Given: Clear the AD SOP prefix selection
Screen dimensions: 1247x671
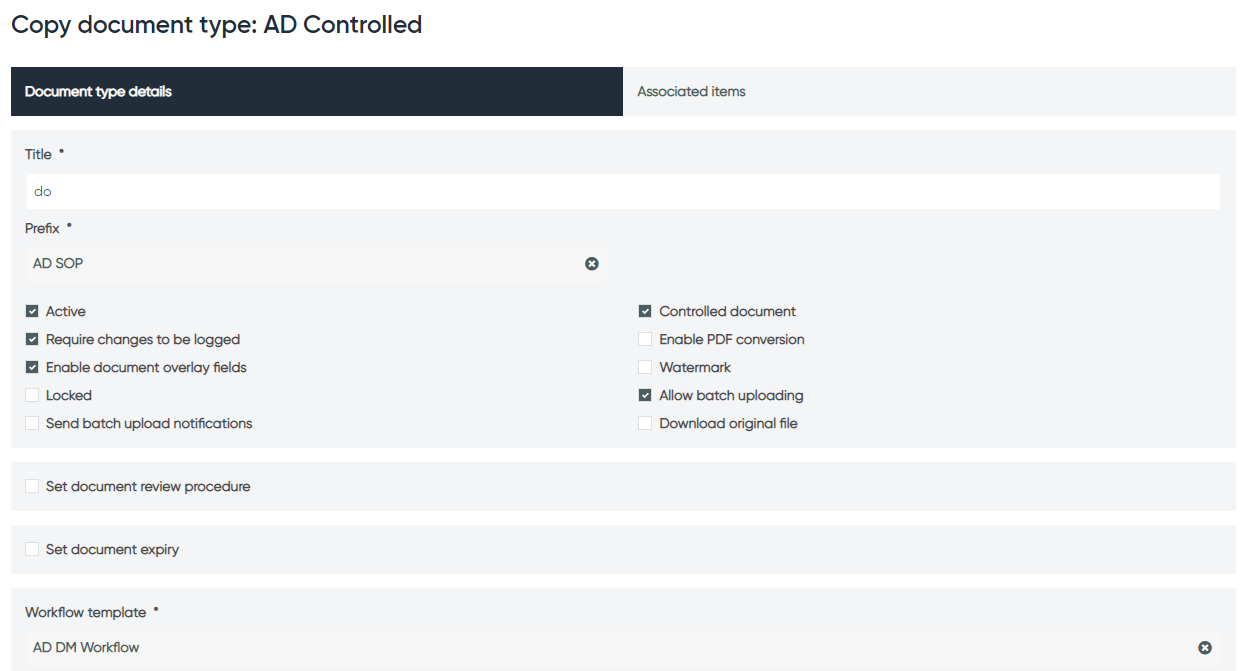Looking at the screenshot, I should point(592,264).
